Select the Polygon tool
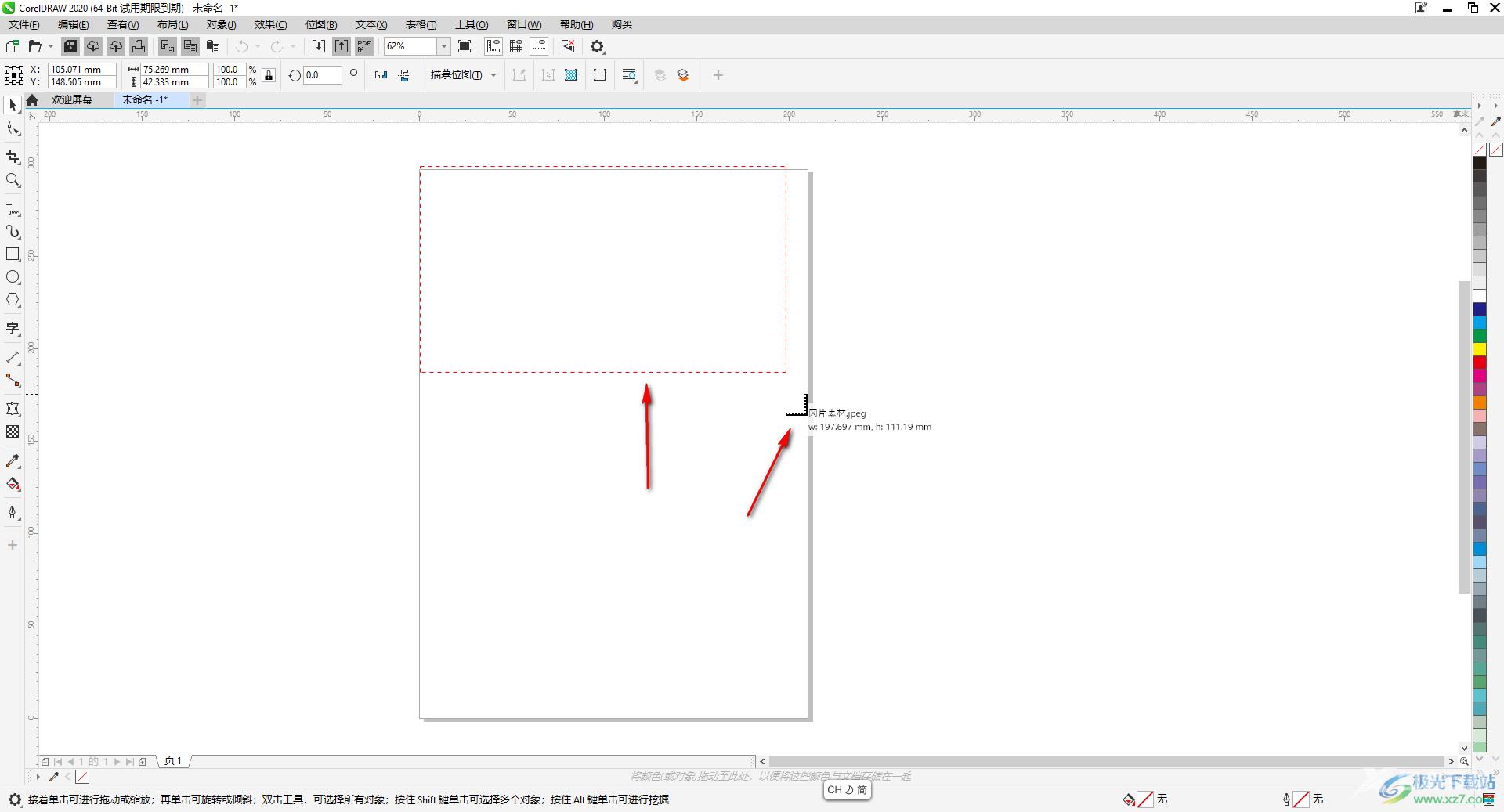Viewport: 1504px width, 812px height. [x=13, y=300]
